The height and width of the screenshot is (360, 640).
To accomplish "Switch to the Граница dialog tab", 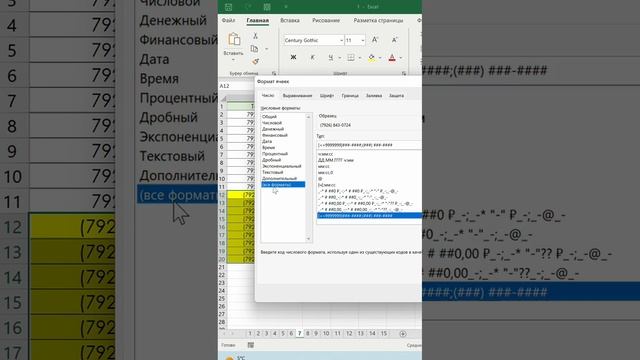I will coord(350,96).
